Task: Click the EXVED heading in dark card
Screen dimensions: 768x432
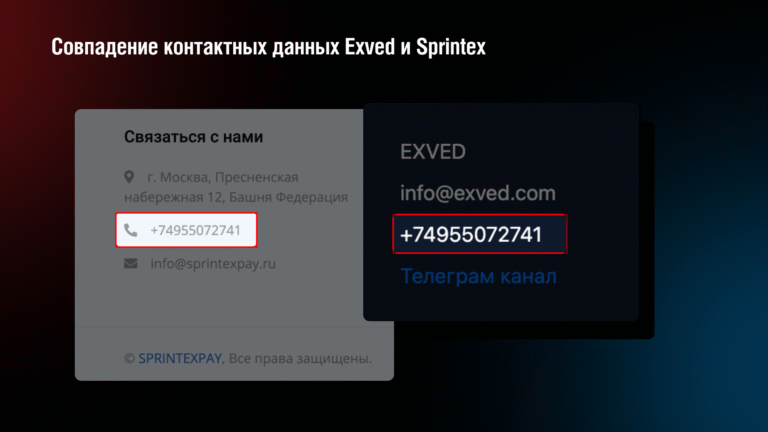Action: tap(432, 151)
